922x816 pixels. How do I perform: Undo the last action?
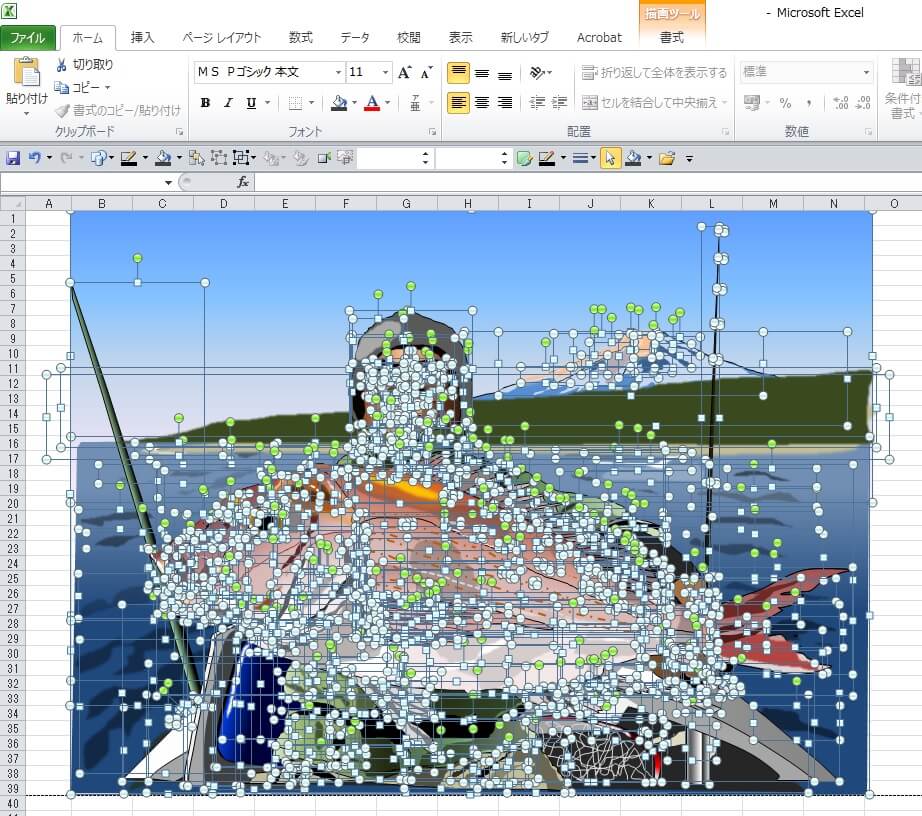[x=35, y=158]
